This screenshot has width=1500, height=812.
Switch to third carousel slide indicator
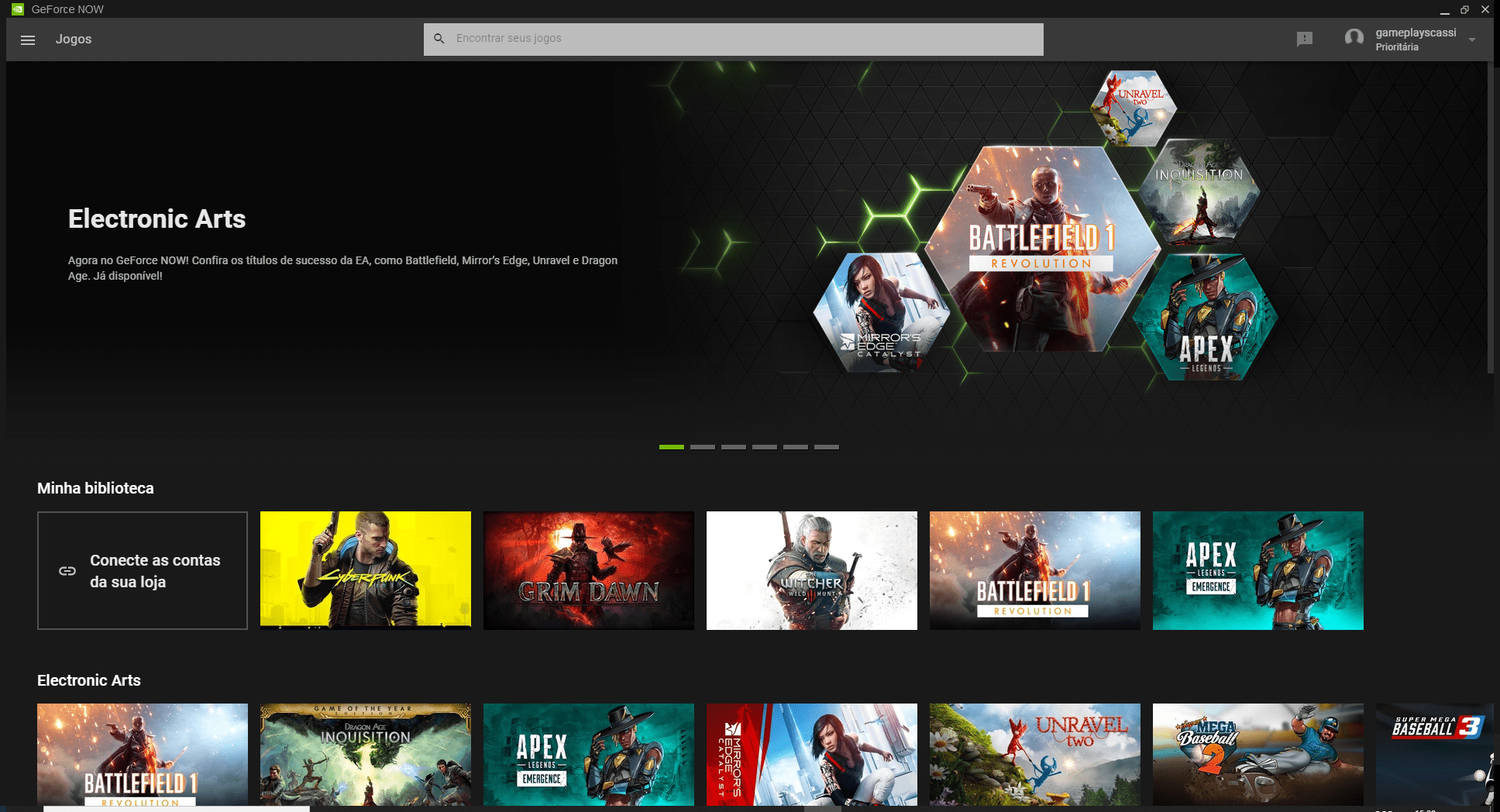click(734, 447)
